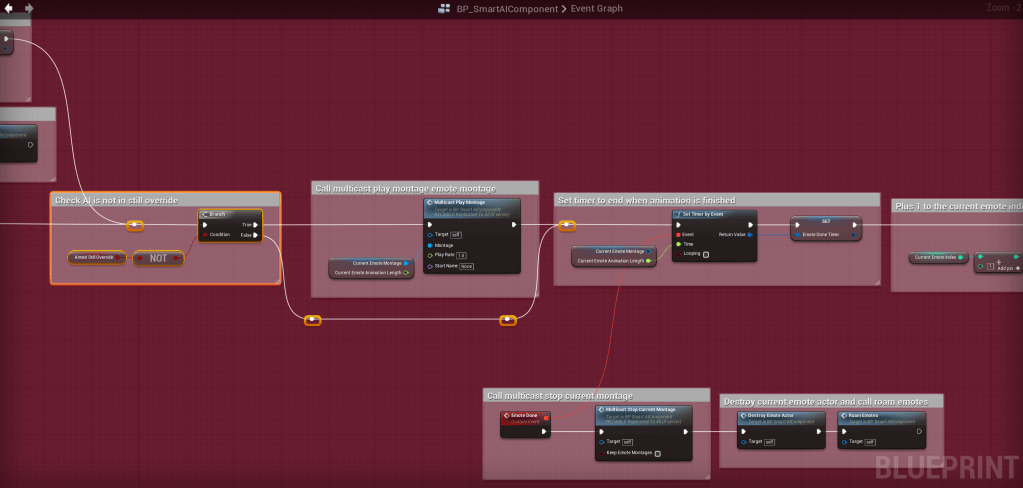Click the Branch node header icon
The width and height of the screenshot is (1023, 488).
pyautogui.click(x=204, y=214)
